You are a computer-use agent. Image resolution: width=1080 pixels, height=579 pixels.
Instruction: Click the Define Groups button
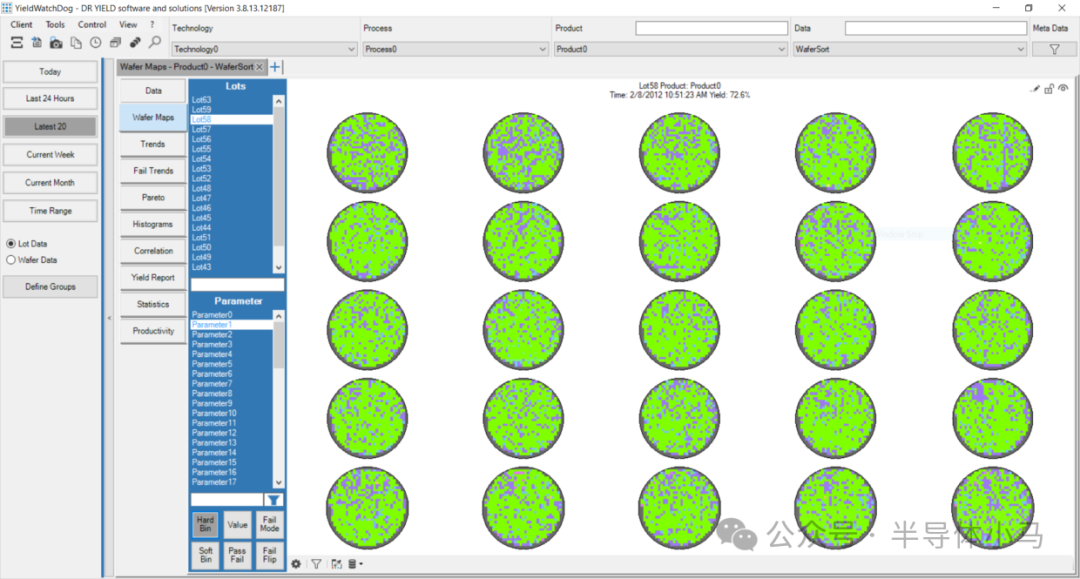(x=50, y=287)
